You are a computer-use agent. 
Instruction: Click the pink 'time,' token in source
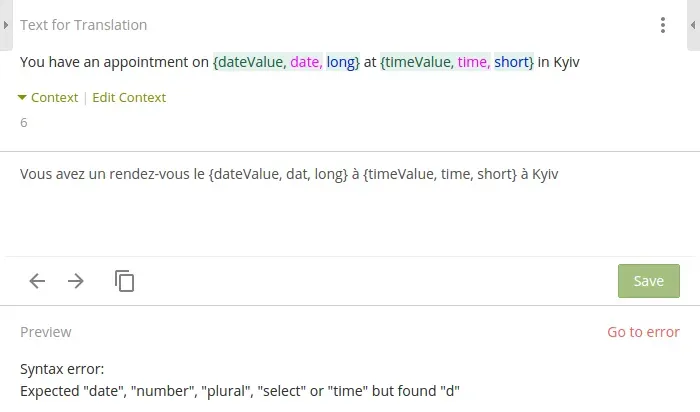click(x=473, y=62)
